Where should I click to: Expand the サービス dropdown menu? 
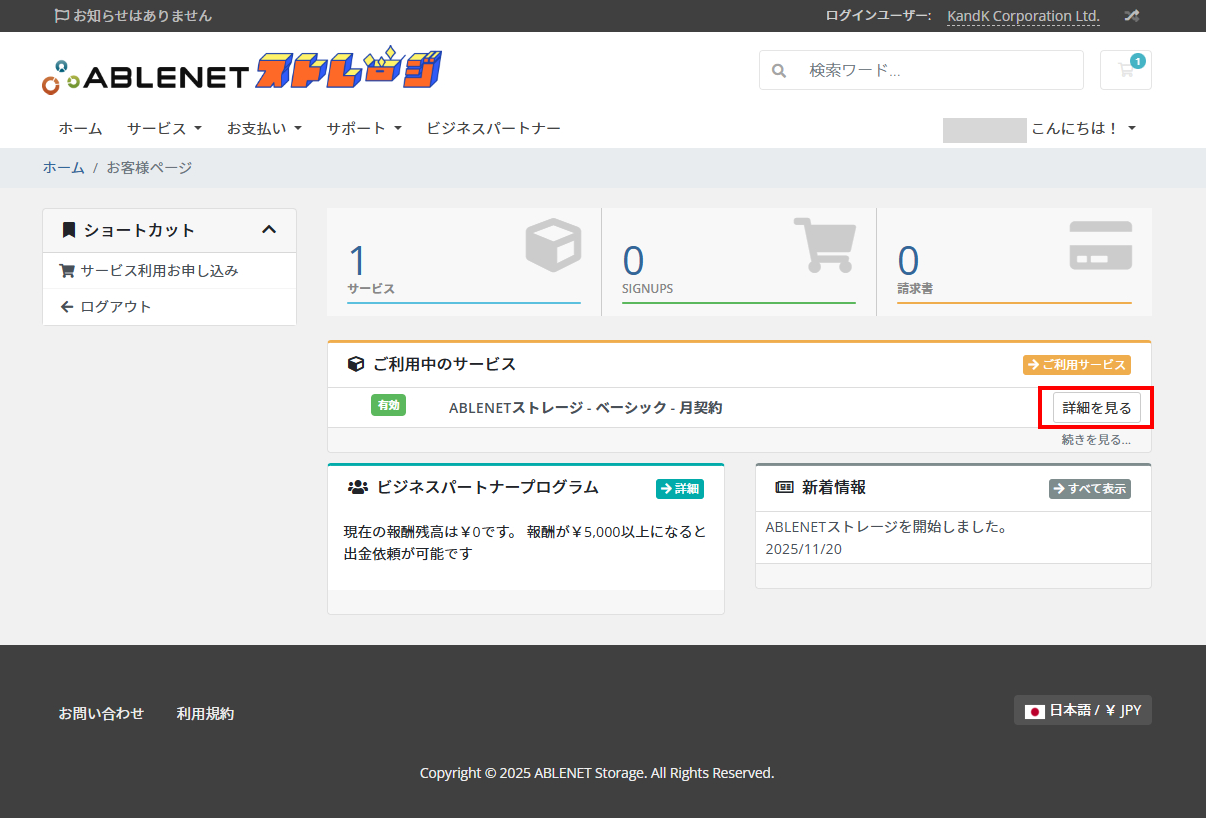tap(164, 128)
